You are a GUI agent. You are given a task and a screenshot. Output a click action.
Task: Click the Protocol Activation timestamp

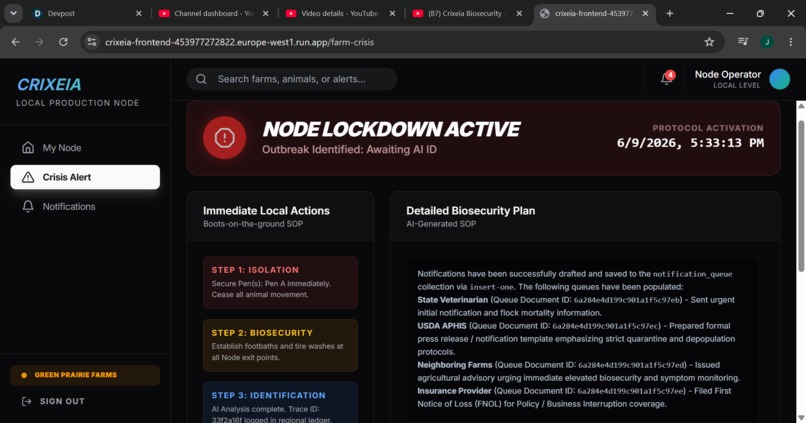[690, 143]
